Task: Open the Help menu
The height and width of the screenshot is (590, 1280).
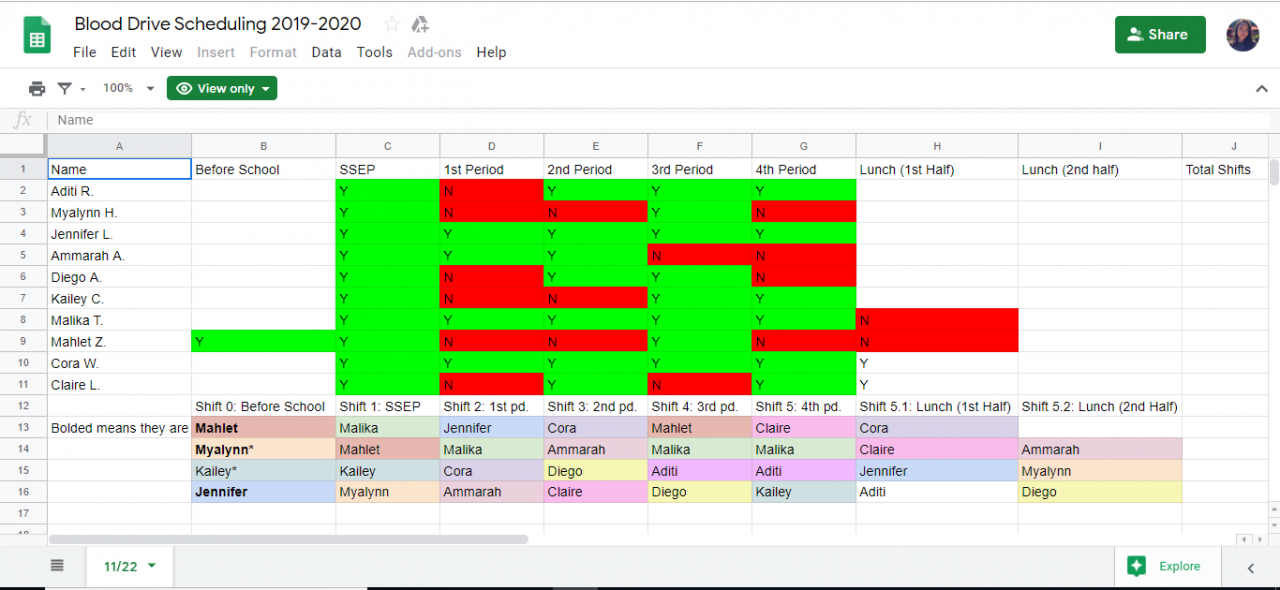Action: click(491, 52)
